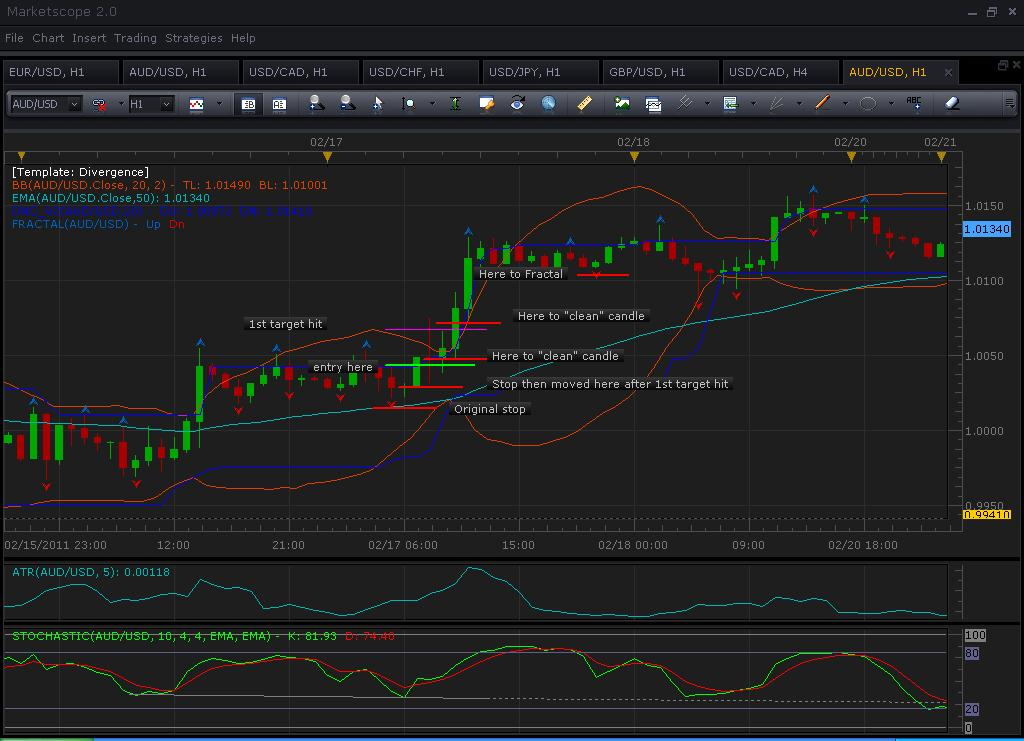
Task: Select the ABC text label tool
Action: (914, 103)
